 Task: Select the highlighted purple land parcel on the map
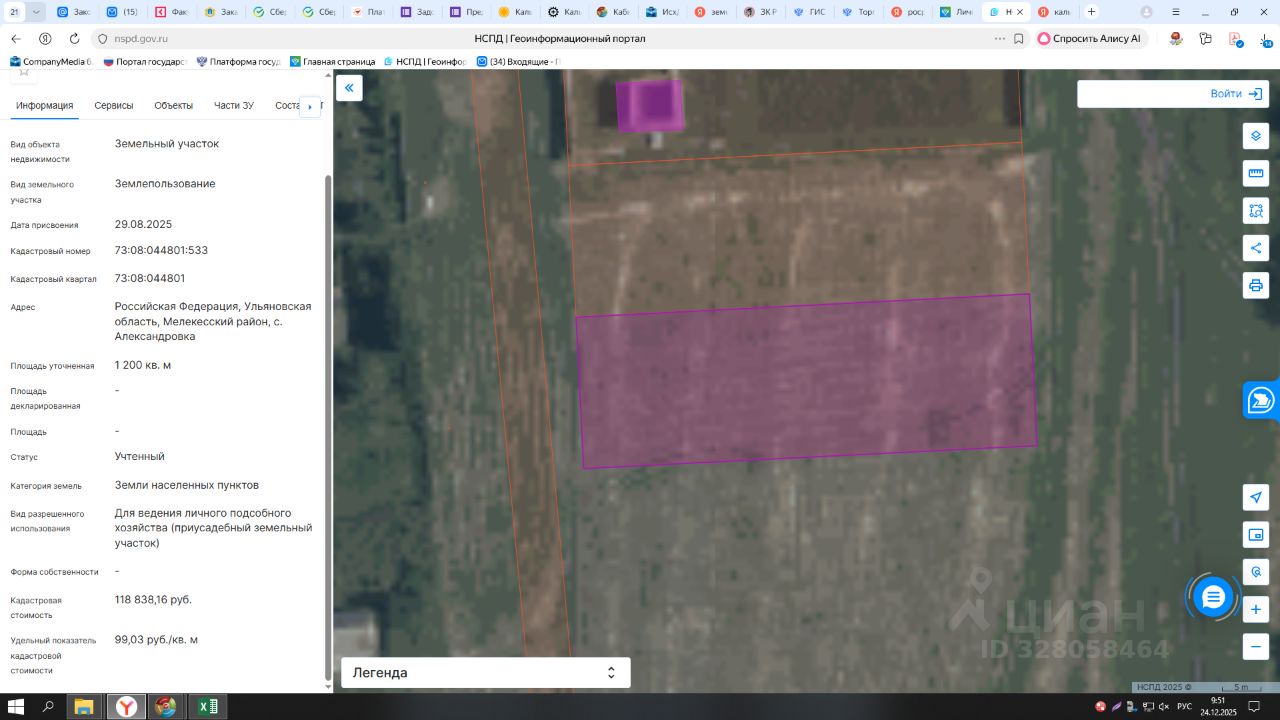pos(806,381)
